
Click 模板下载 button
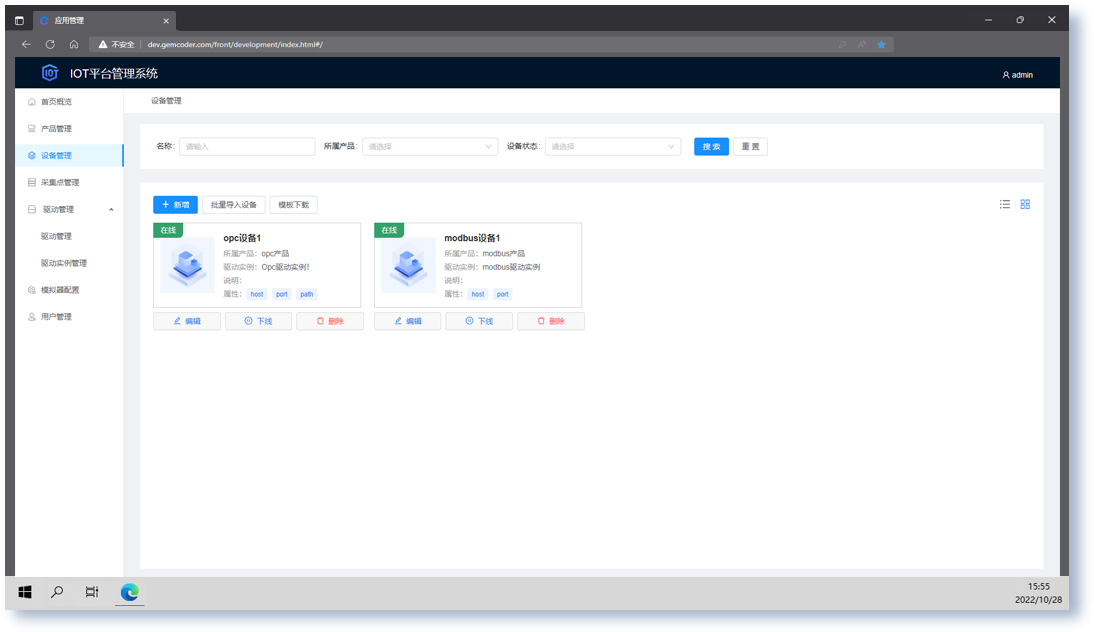(x=294, y=204)
